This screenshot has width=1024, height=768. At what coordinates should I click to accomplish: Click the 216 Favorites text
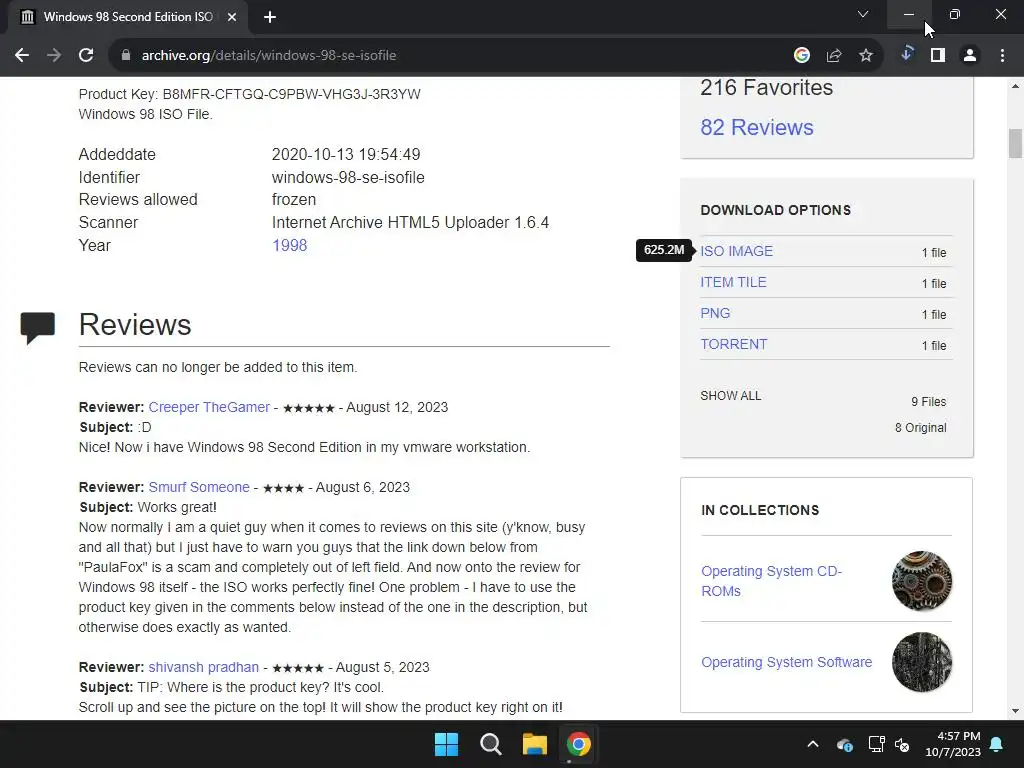(x=767, y=88)
